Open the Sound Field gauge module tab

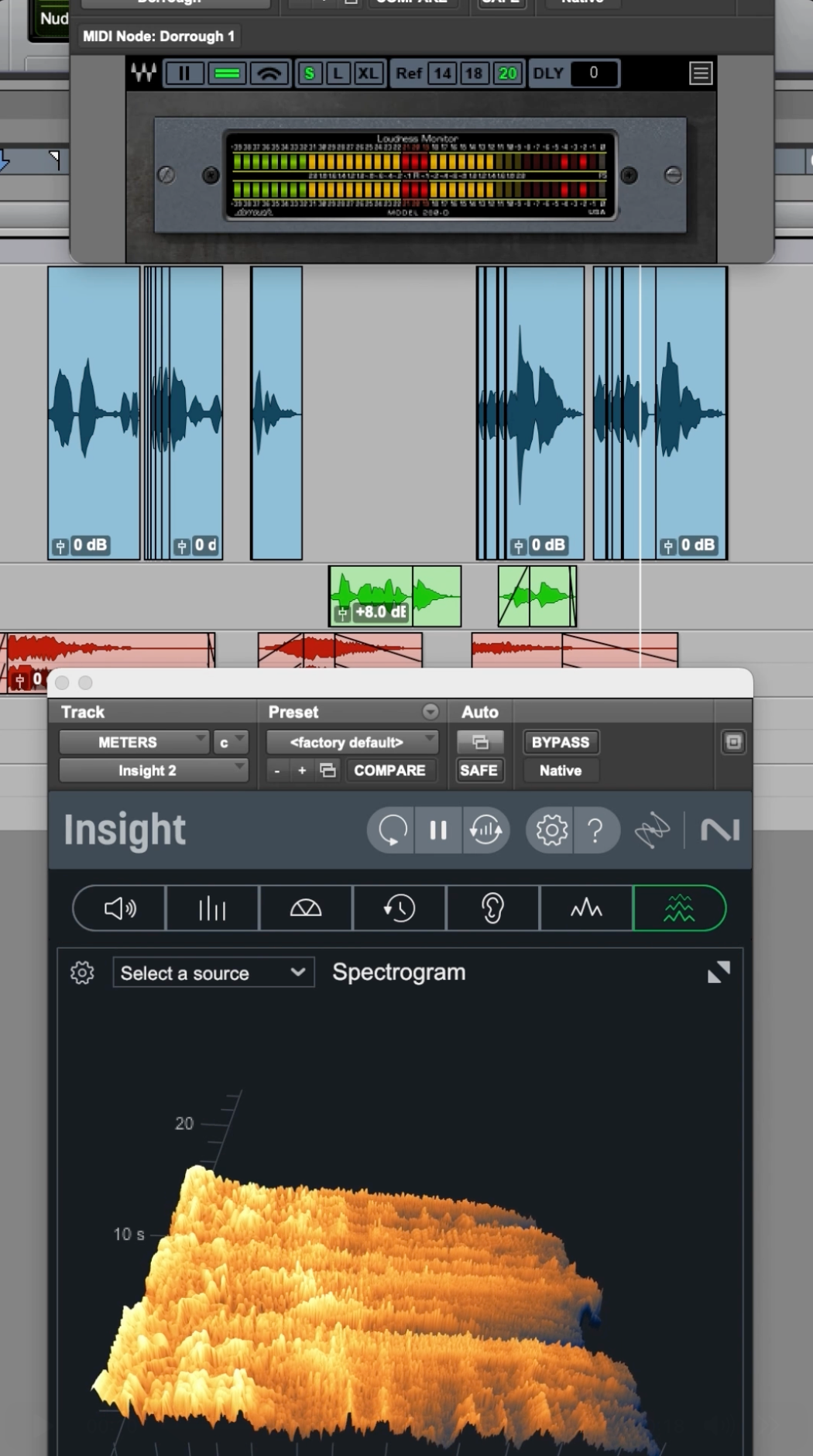306,908
